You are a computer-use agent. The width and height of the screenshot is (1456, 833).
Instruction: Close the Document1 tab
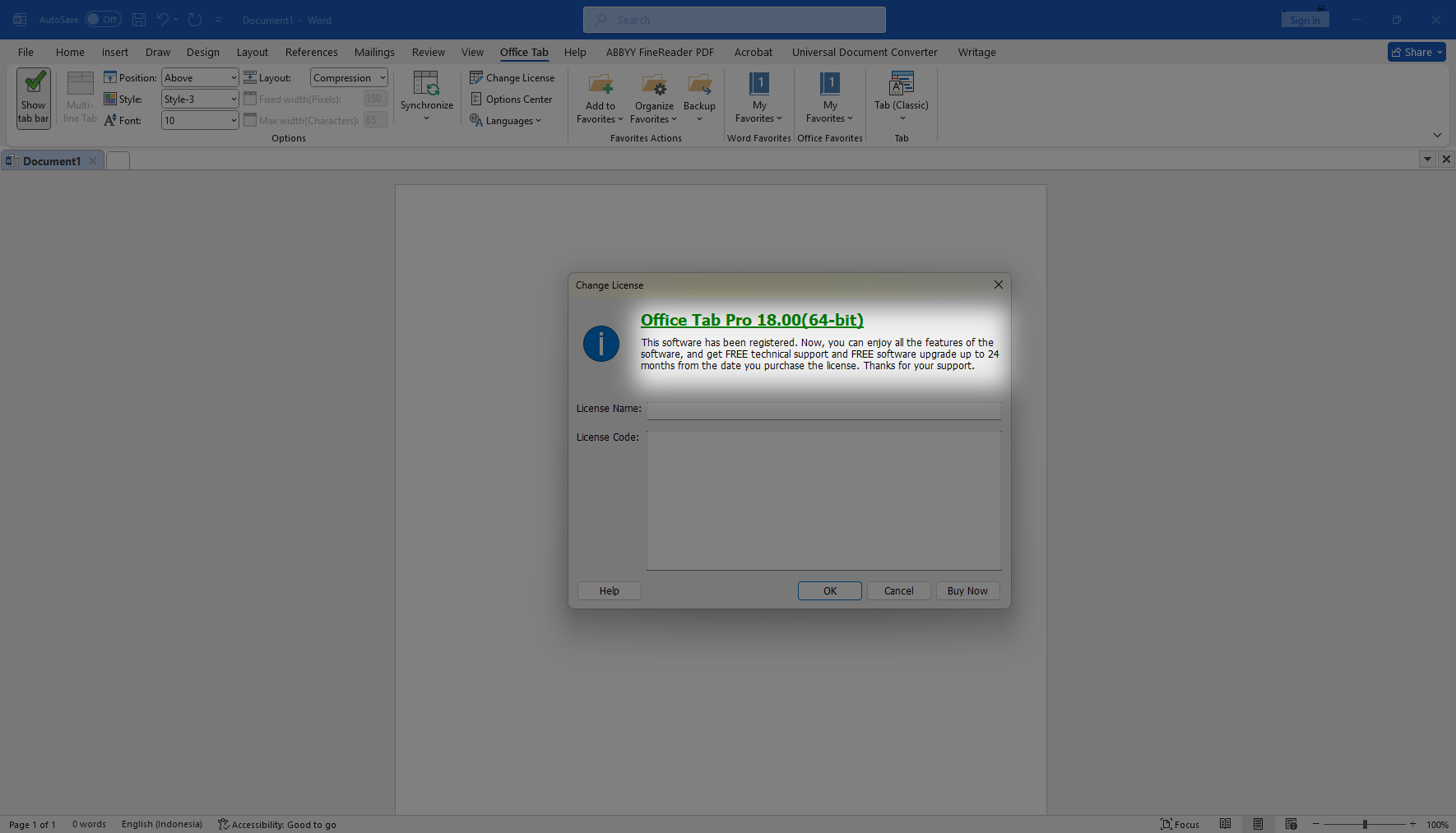pos(93,160)
